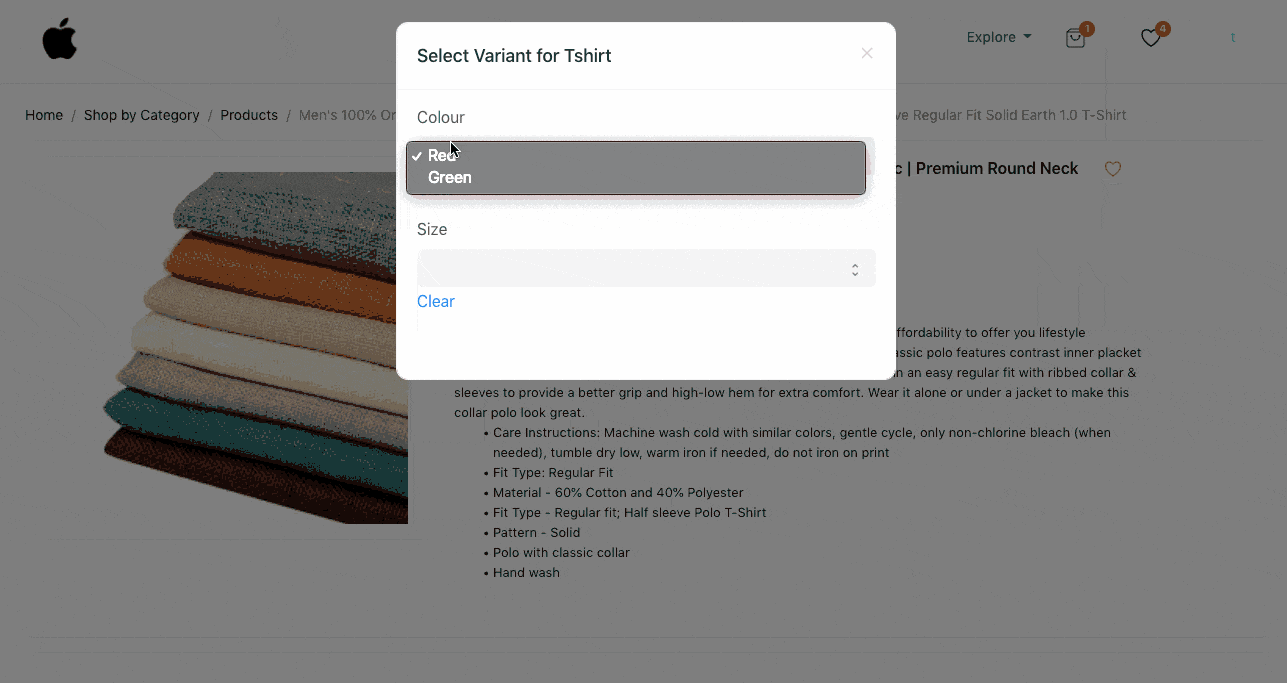Open the wishlist heart icon in navbar
This screenshot has width=1287, height=683.
pos(1150,38)
